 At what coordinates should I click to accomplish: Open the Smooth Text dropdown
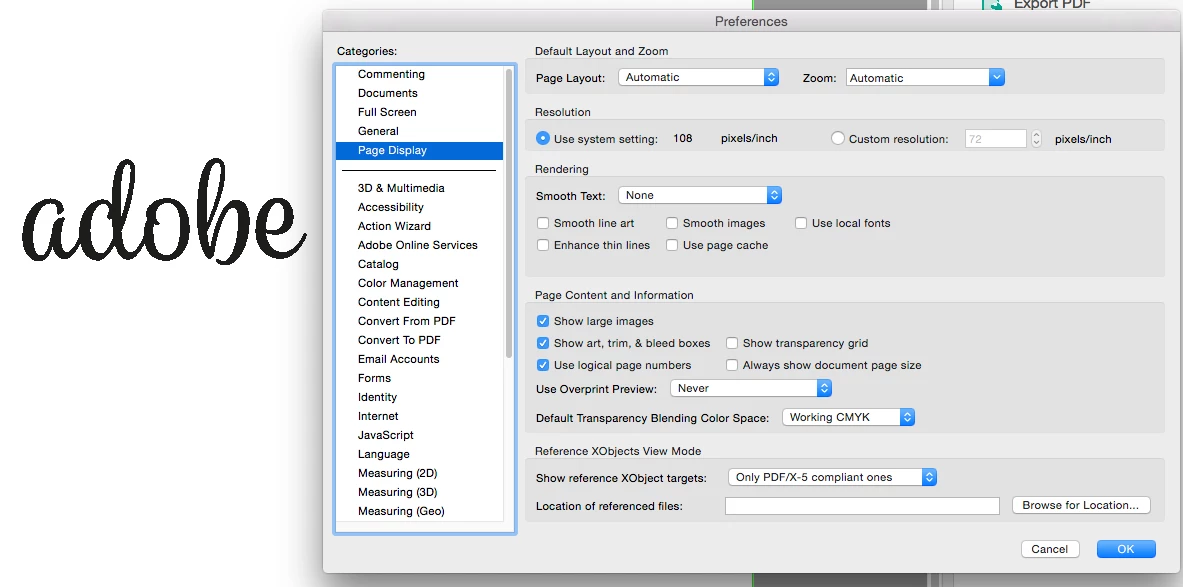point(699,195)
